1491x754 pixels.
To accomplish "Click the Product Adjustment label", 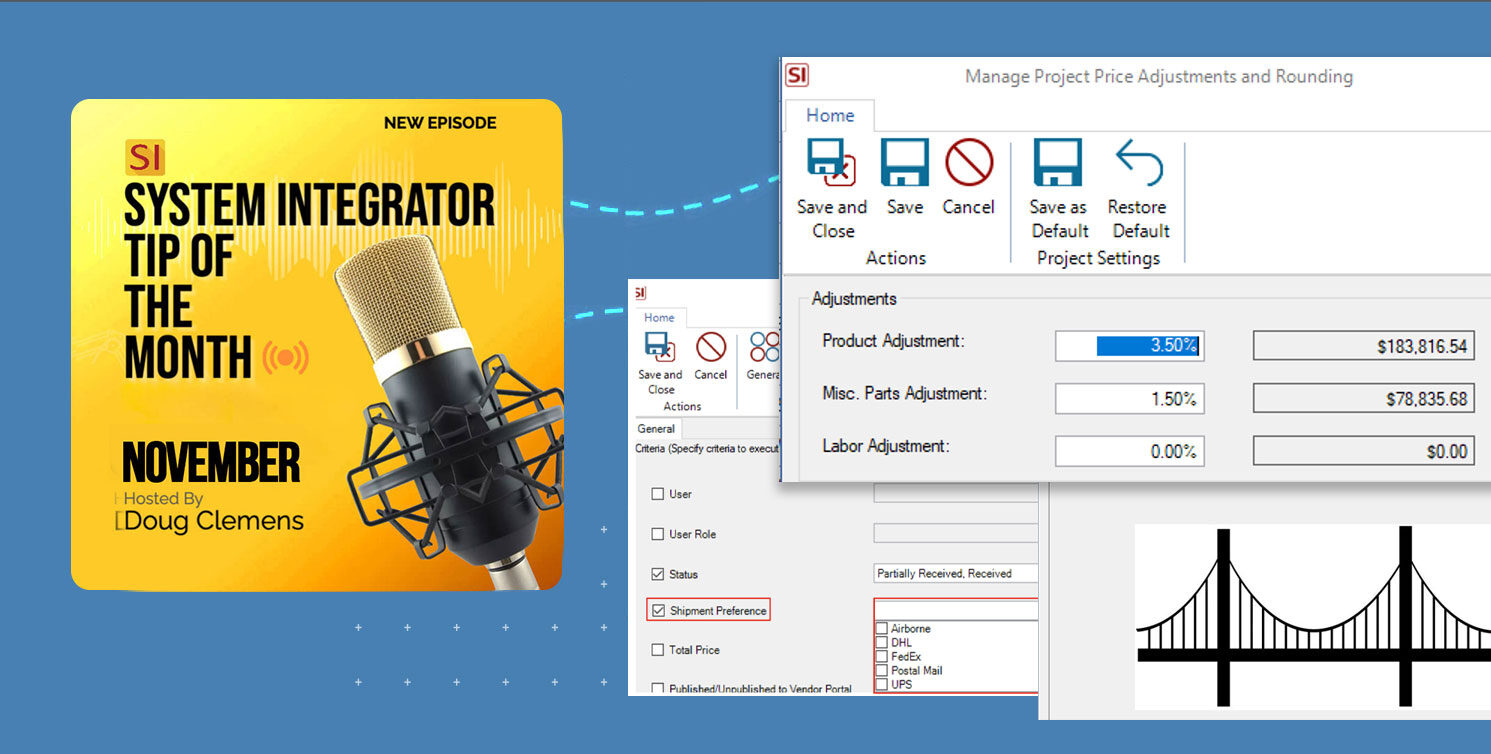I will click(x=893, y=341).
